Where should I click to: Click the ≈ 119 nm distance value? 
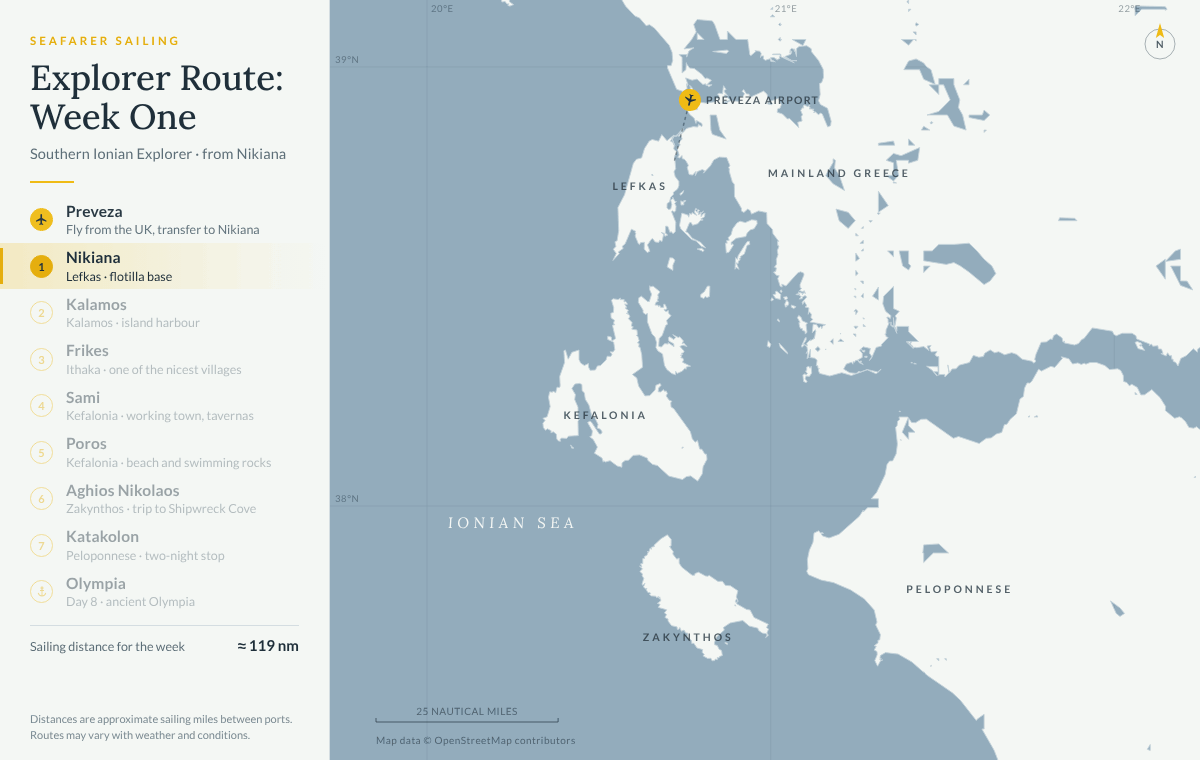[268, 646]
